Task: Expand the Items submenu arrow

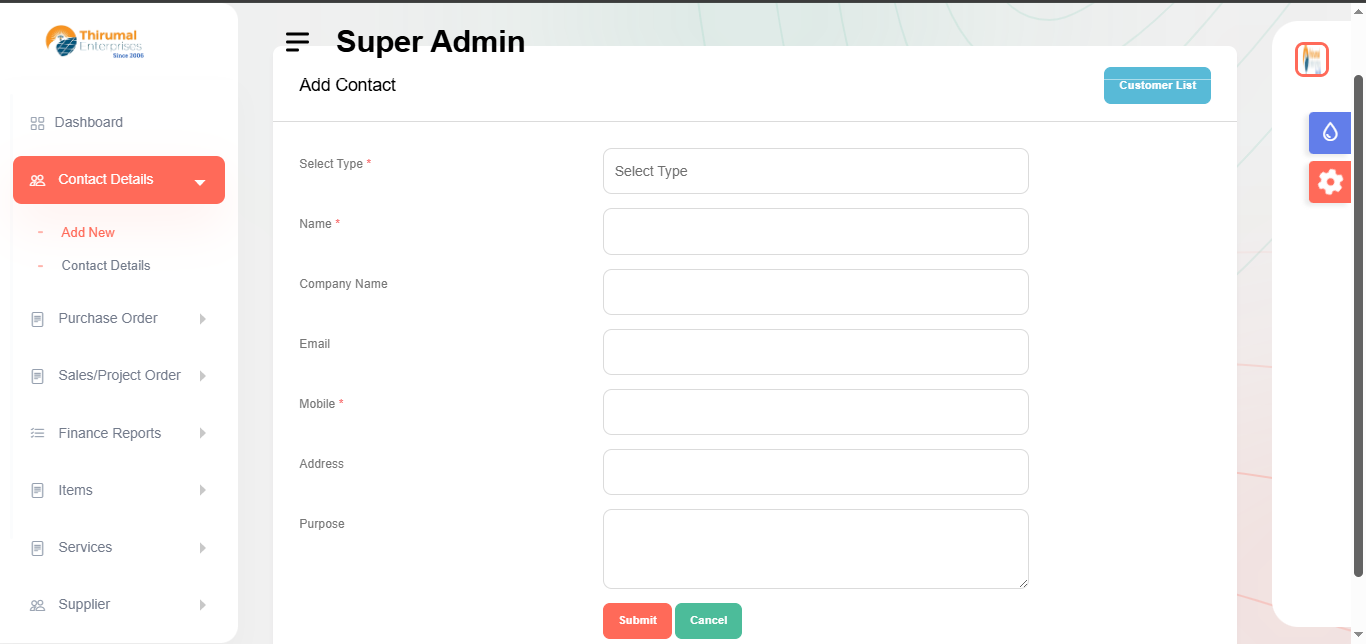Action: [x=202, y=490]
